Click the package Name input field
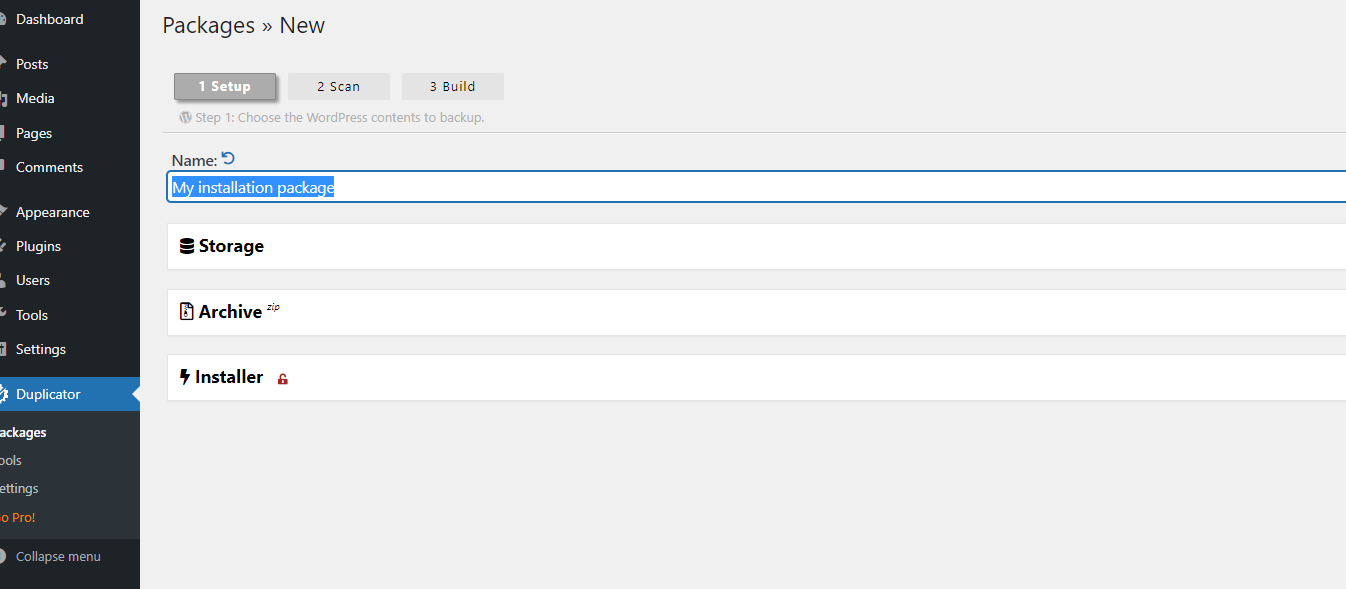 pos(756,187)
